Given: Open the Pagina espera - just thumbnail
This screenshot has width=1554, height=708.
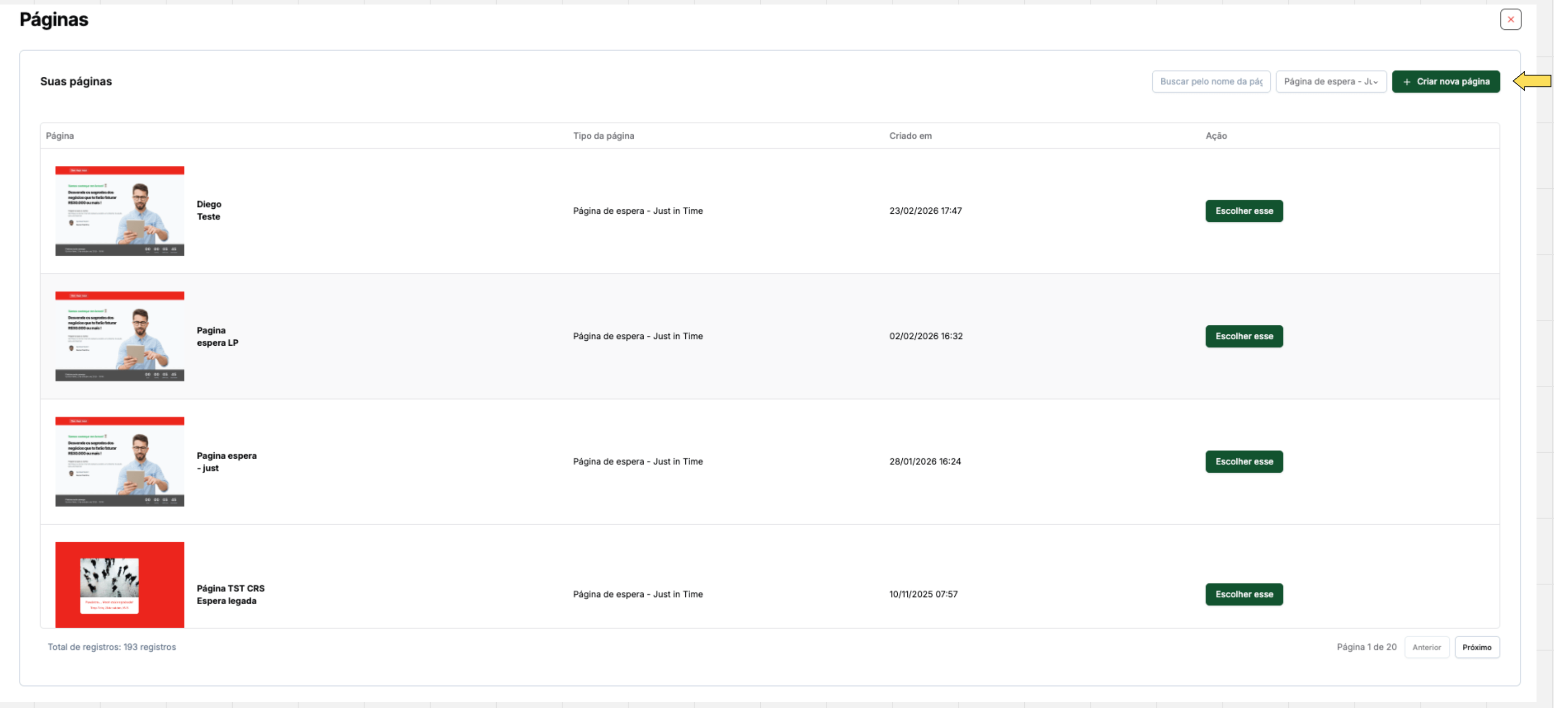Looking at the screenshot, I should pyautogui.click(x=120, y=462).
